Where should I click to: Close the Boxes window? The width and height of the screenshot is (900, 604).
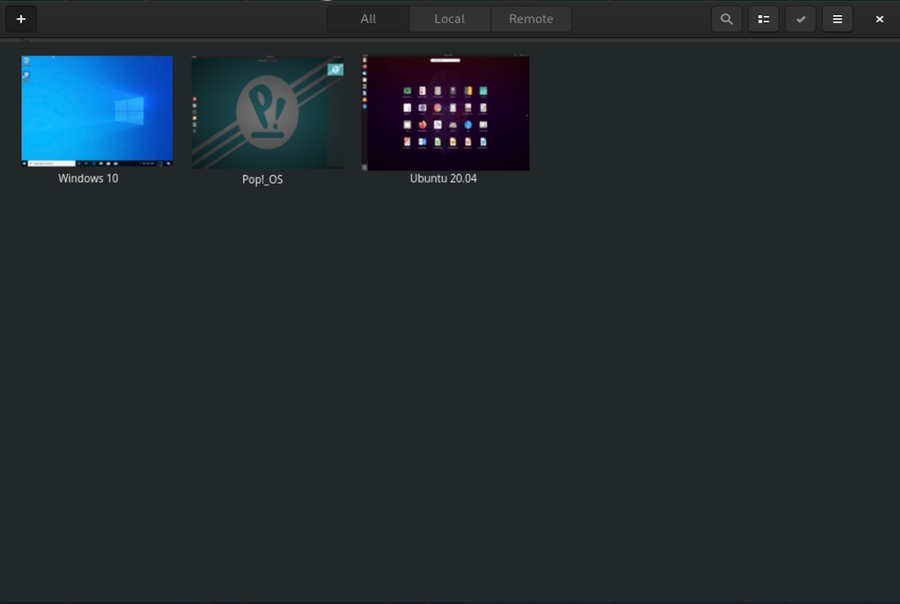879,19
